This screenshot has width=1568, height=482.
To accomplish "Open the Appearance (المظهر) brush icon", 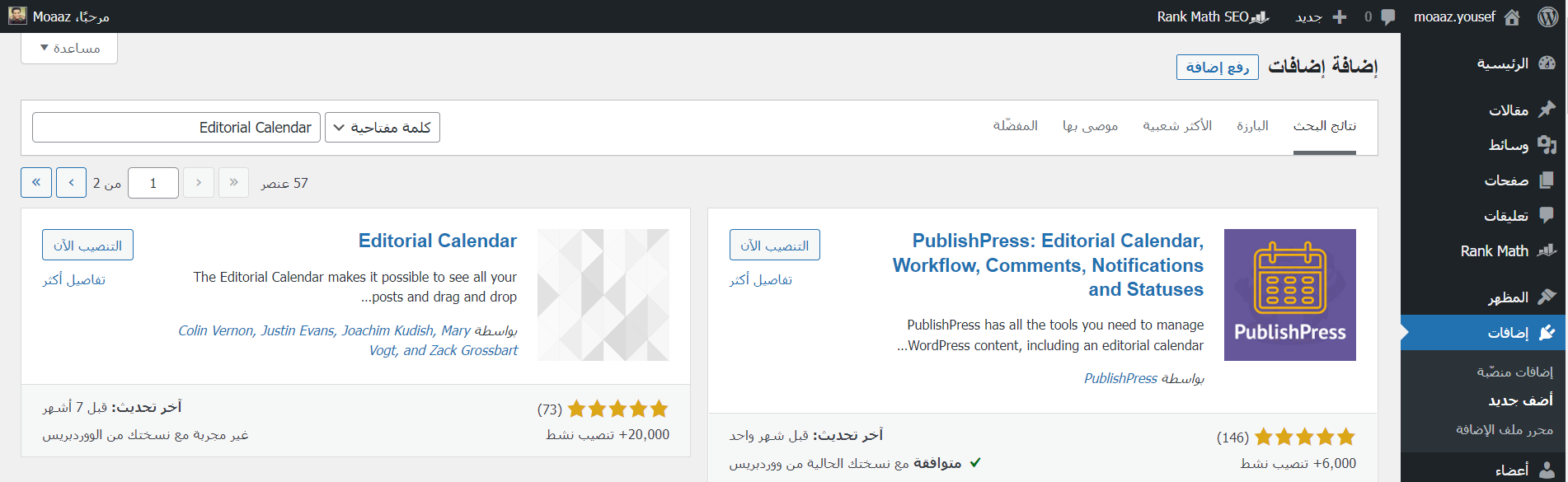I will 1547,297.
